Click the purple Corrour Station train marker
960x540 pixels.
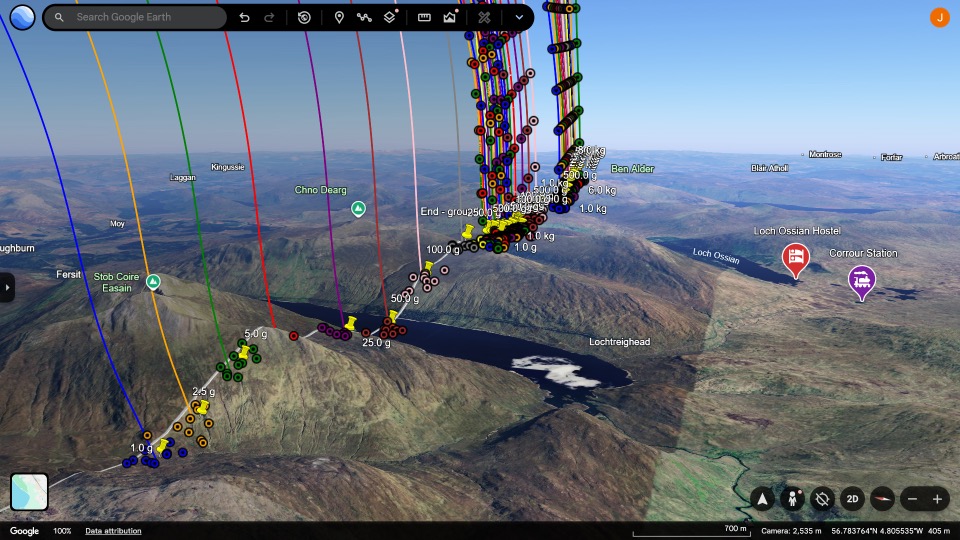click(x=861, y=282)
